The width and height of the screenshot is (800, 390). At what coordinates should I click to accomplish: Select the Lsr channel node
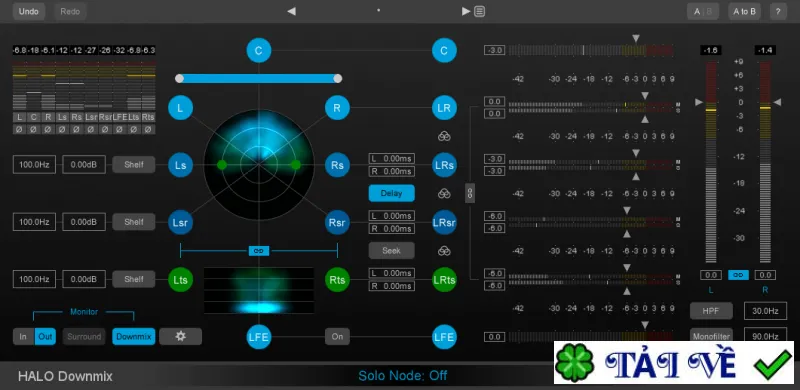(x=180, y=223)
